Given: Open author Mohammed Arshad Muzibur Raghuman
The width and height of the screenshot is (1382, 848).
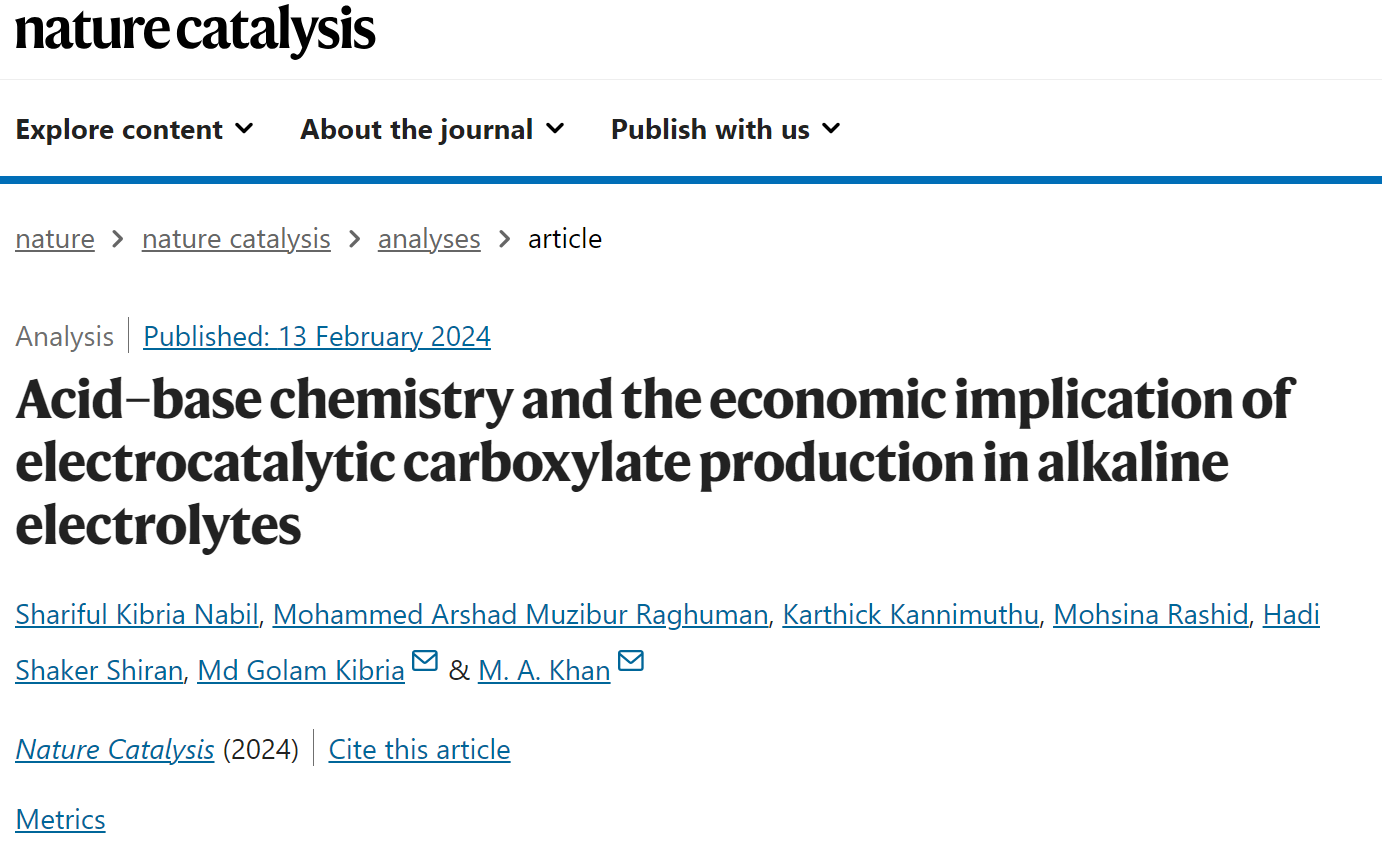Looking at the screenshot, I should 520,614.
